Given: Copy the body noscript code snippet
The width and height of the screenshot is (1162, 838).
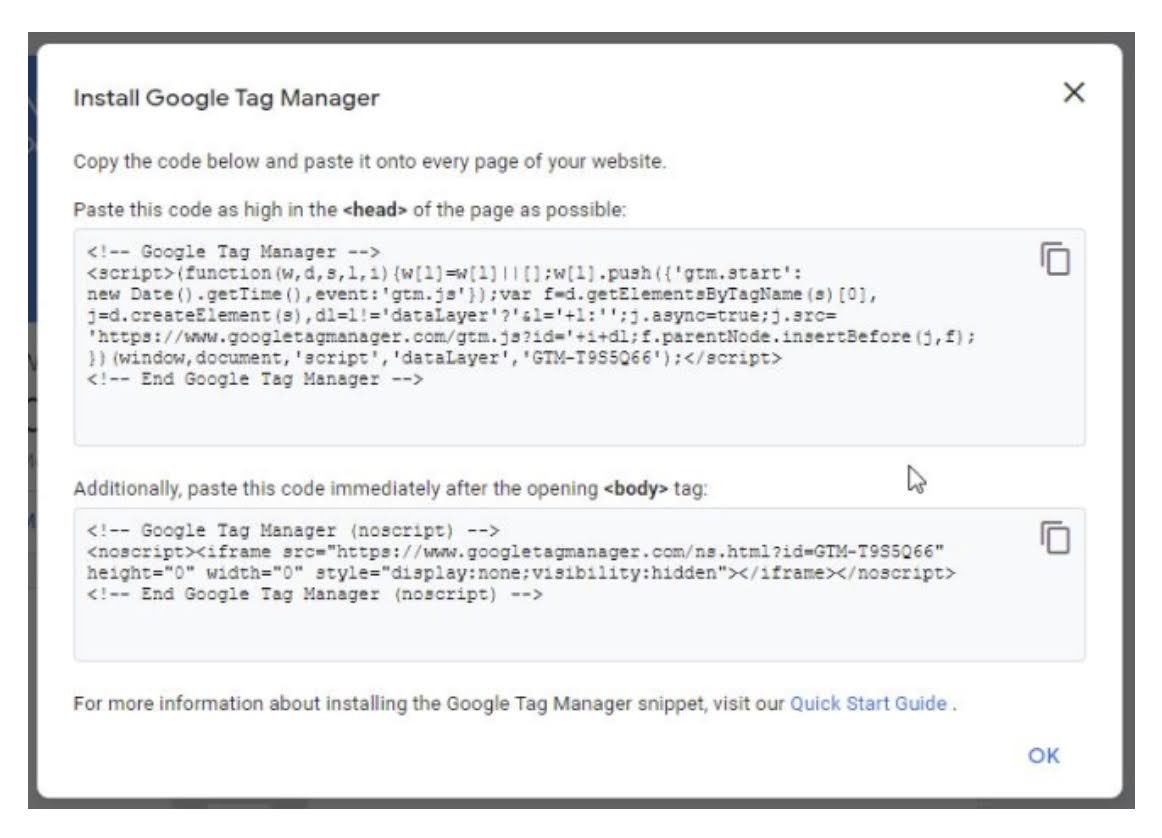Looking at the screenshot, I should click(1055, 538).
